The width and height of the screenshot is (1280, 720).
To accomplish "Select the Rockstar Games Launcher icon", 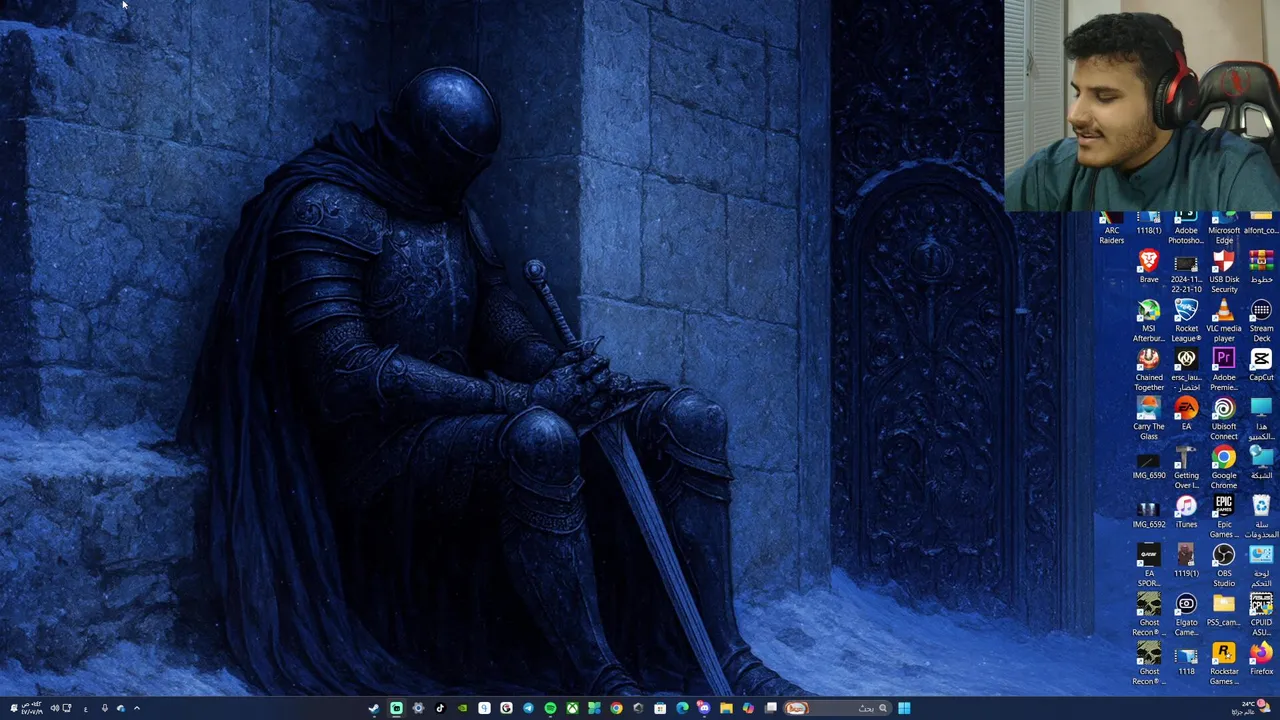I will point(1224,664).
